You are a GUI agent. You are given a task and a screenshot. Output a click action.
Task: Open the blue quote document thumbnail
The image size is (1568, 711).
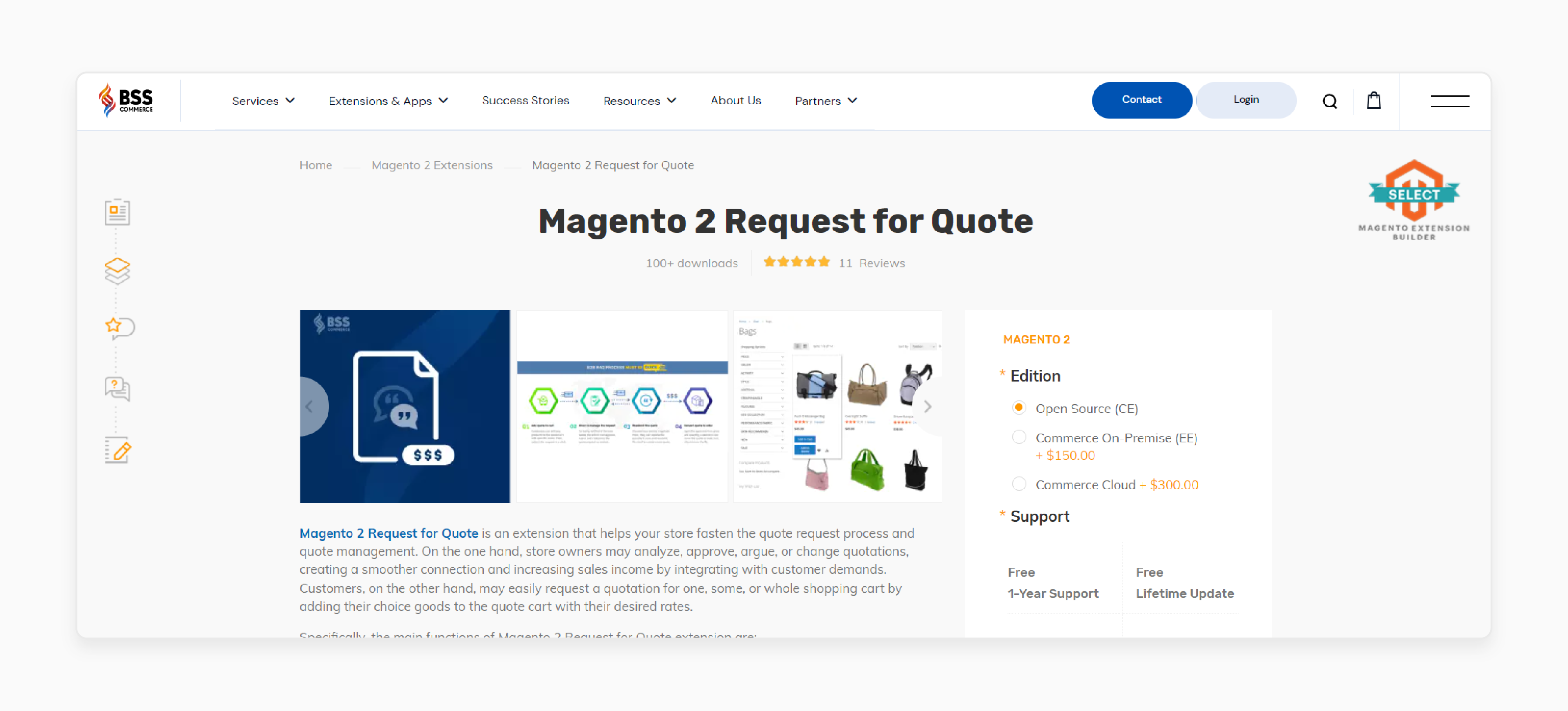click(404, 406)
